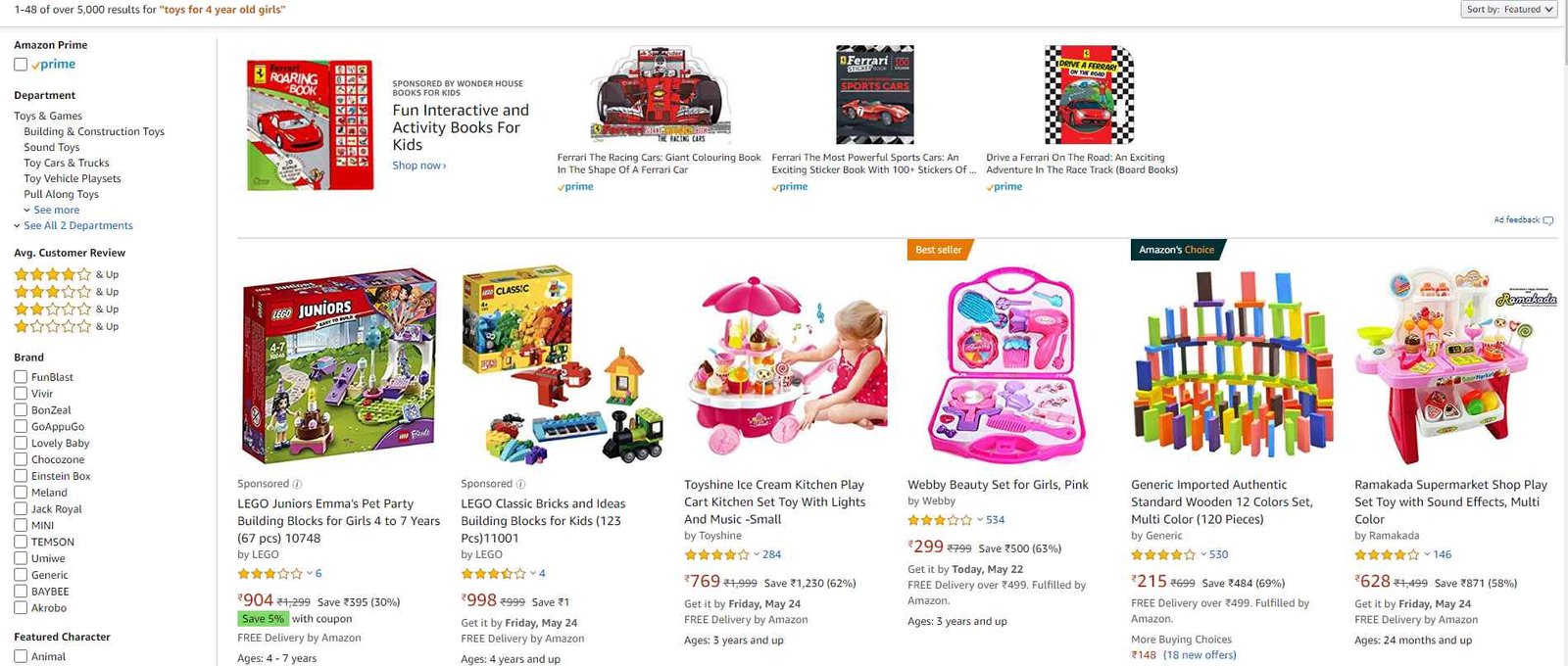Click the 4 stars & Up rating filter
The image size is (1568, 666).
point(66,274)
